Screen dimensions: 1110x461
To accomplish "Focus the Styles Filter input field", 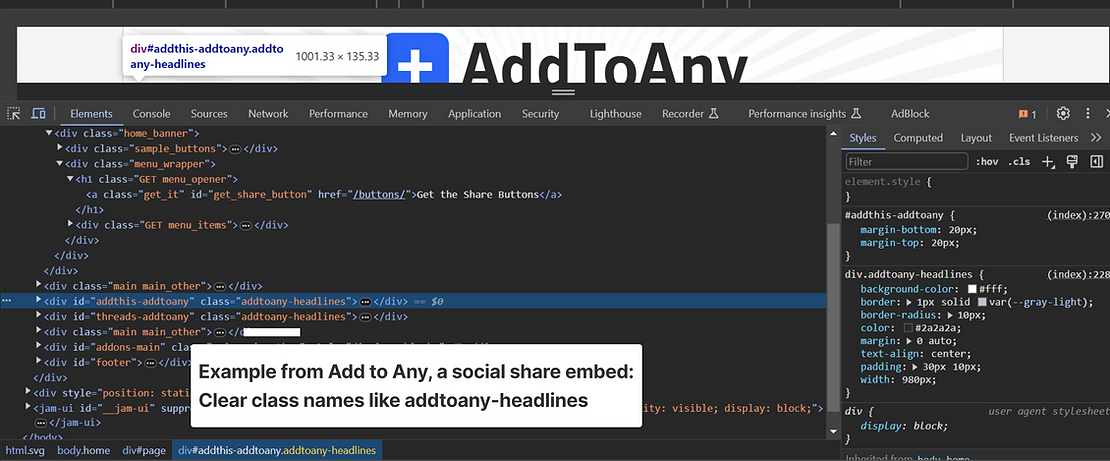I will point(907,161).
